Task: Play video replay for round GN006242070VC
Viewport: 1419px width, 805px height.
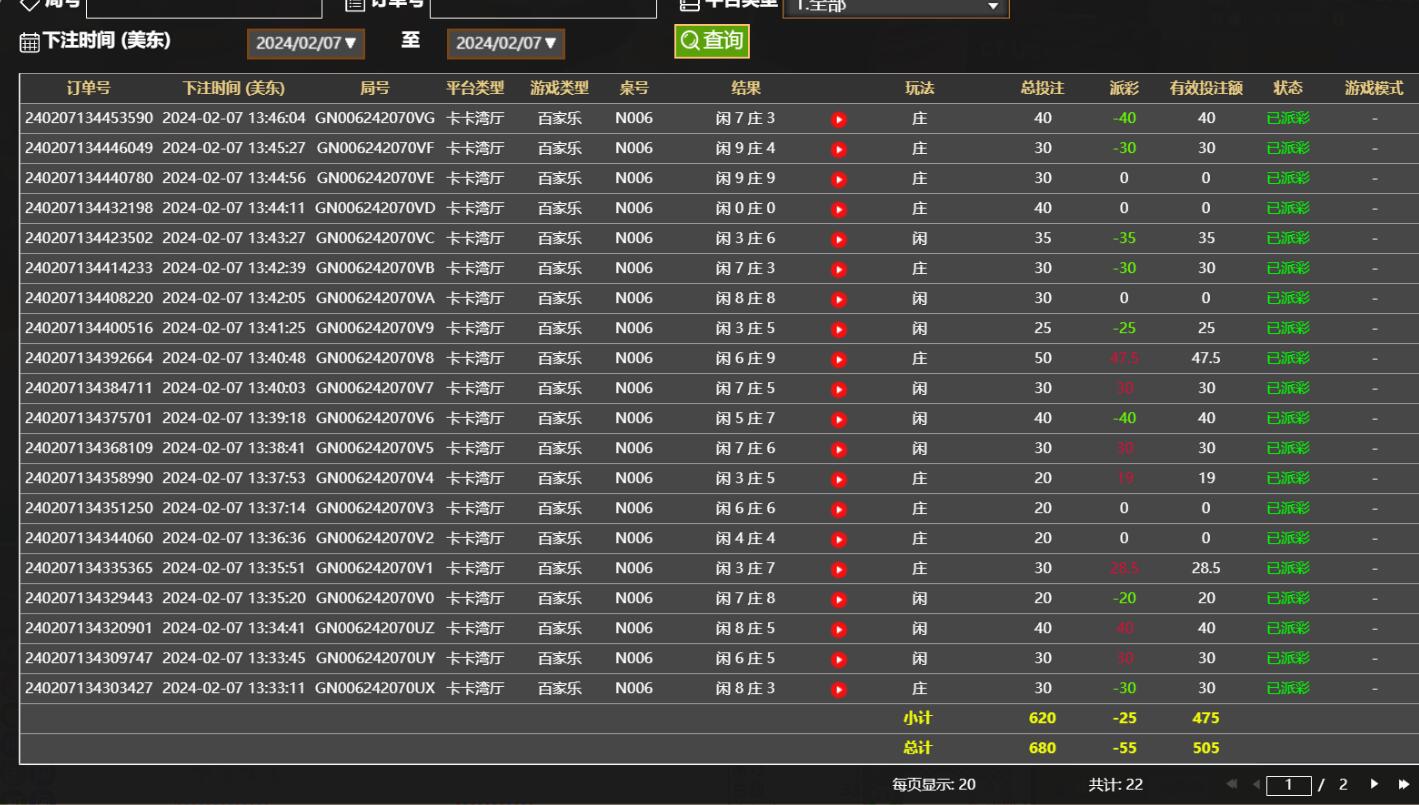Action: 839,239
